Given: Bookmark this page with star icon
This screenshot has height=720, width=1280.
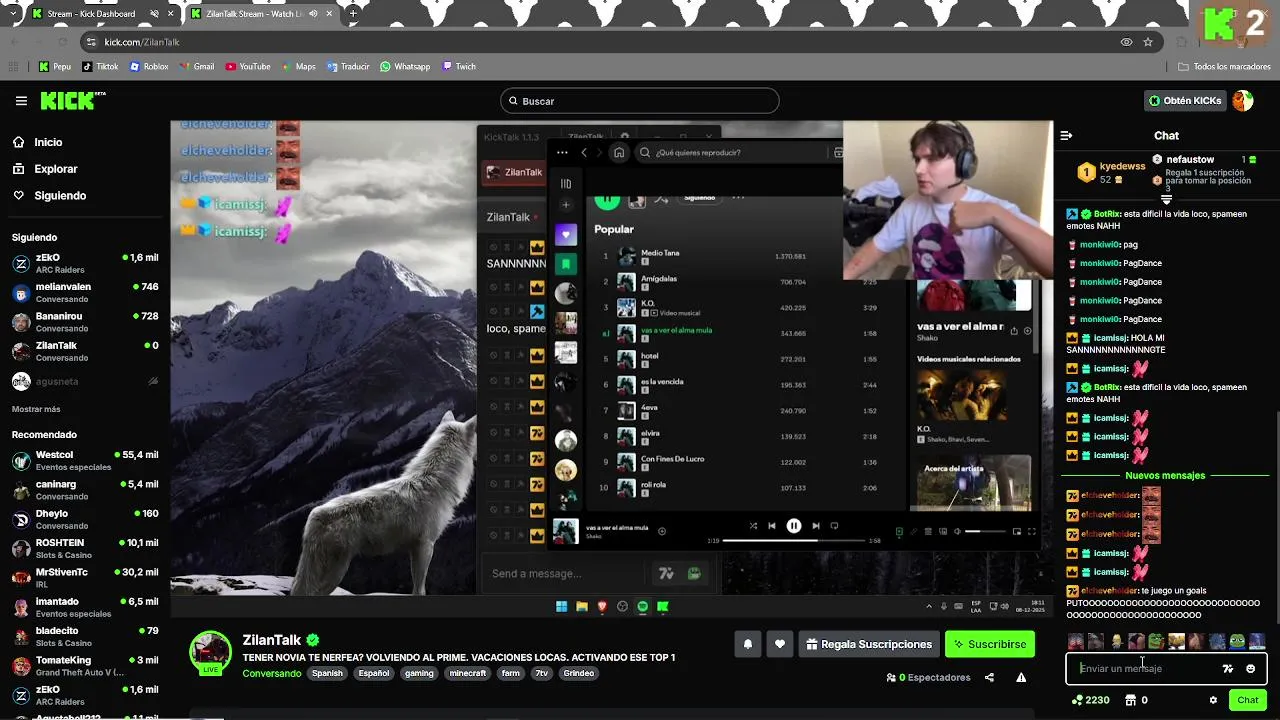Looking at the screenshot, I should tap(1148, 42).
